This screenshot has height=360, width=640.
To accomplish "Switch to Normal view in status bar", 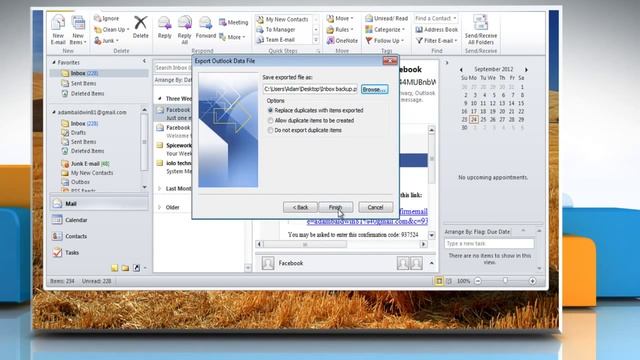I will tap(439, 281).
